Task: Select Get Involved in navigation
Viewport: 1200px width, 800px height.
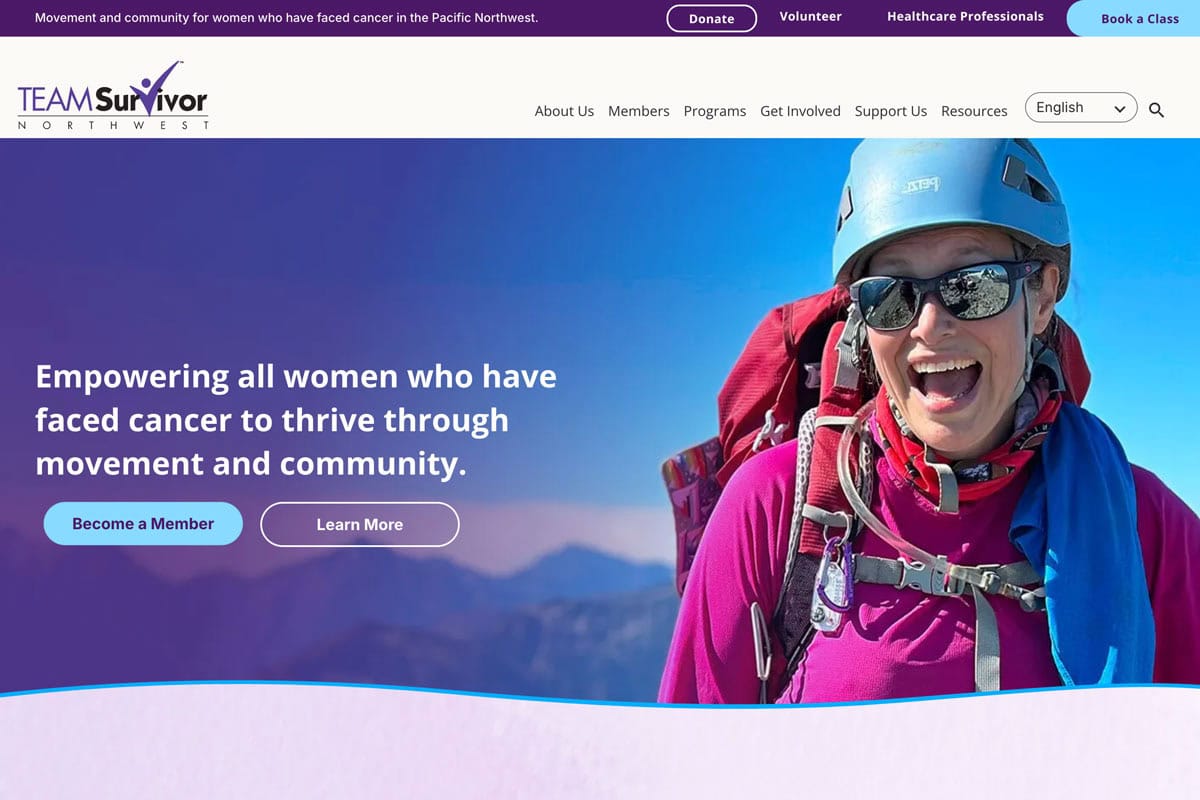Action: click(x=800, y=111)
